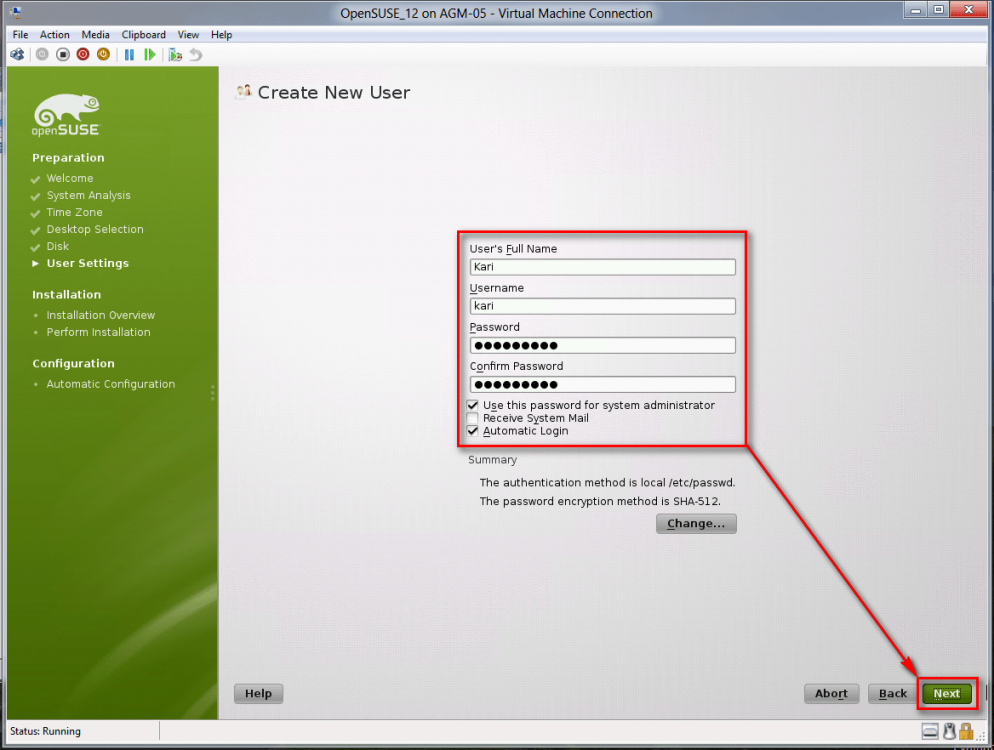Click the Revert undo-arrow toolbar icon

click(x=195, y=55)
